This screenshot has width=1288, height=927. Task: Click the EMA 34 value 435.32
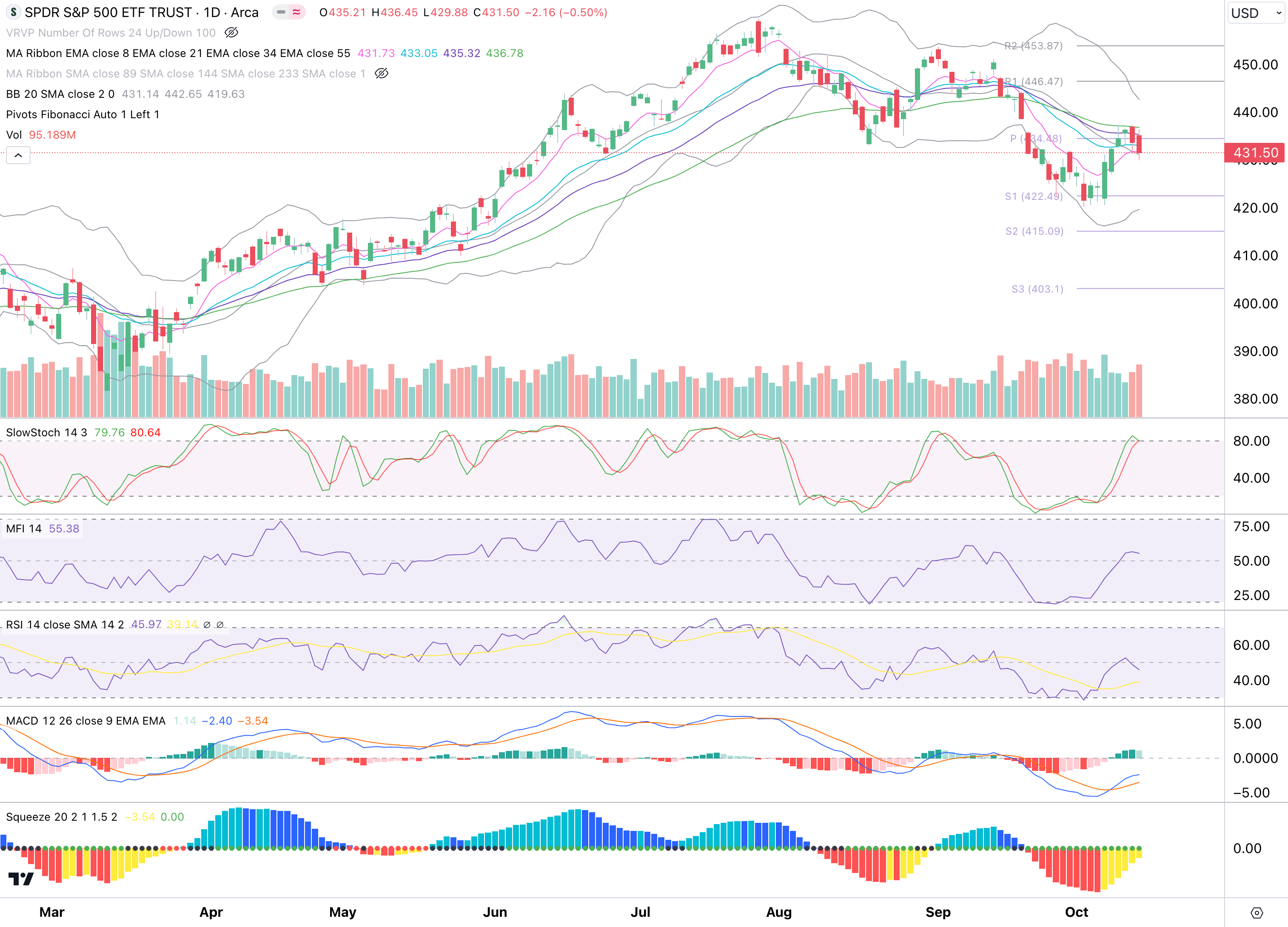(462, 53)
